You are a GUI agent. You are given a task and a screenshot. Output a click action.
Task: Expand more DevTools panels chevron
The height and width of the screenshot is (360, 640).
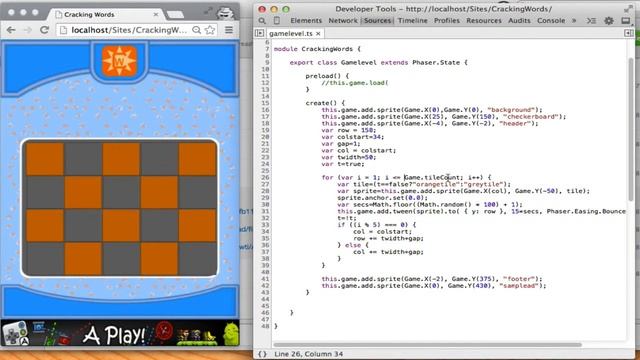pos(574,20)
